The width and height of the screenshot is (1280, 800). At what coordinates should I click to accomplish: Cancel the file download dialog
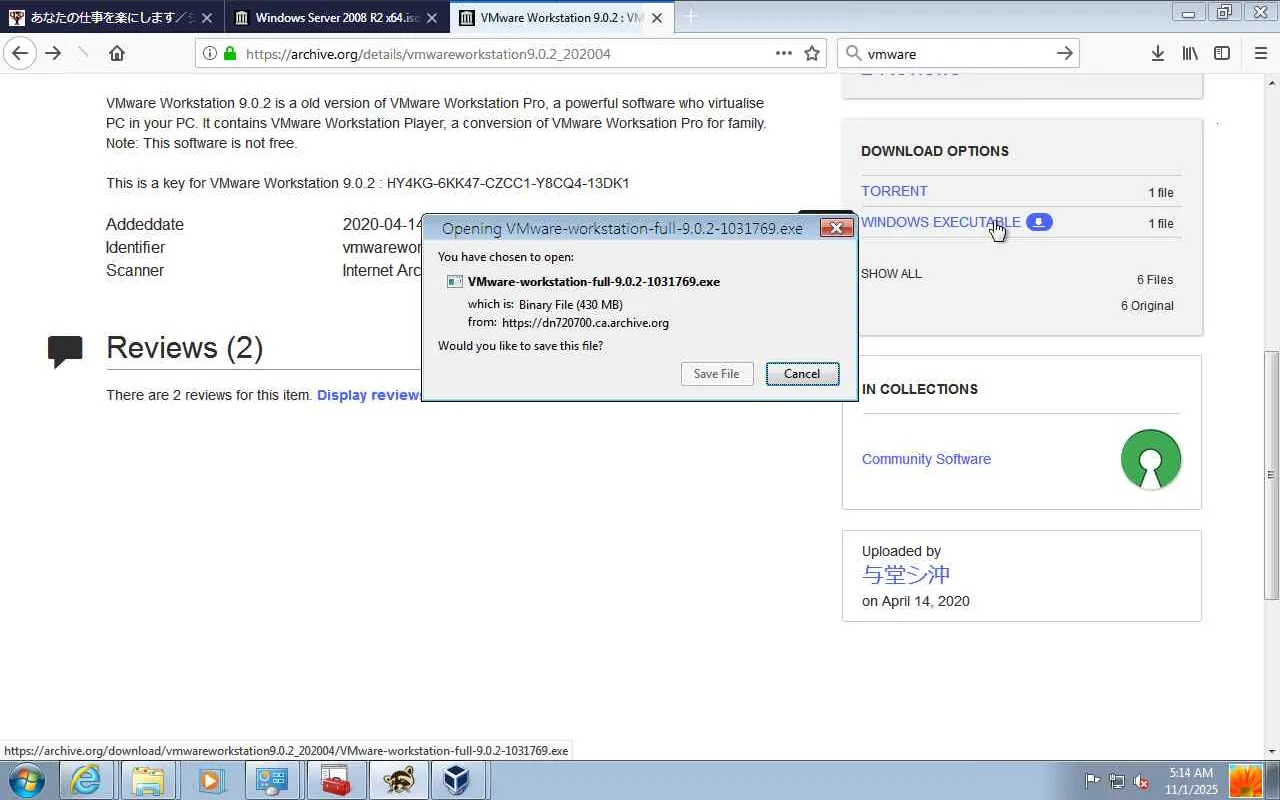[x=802, y=374]
